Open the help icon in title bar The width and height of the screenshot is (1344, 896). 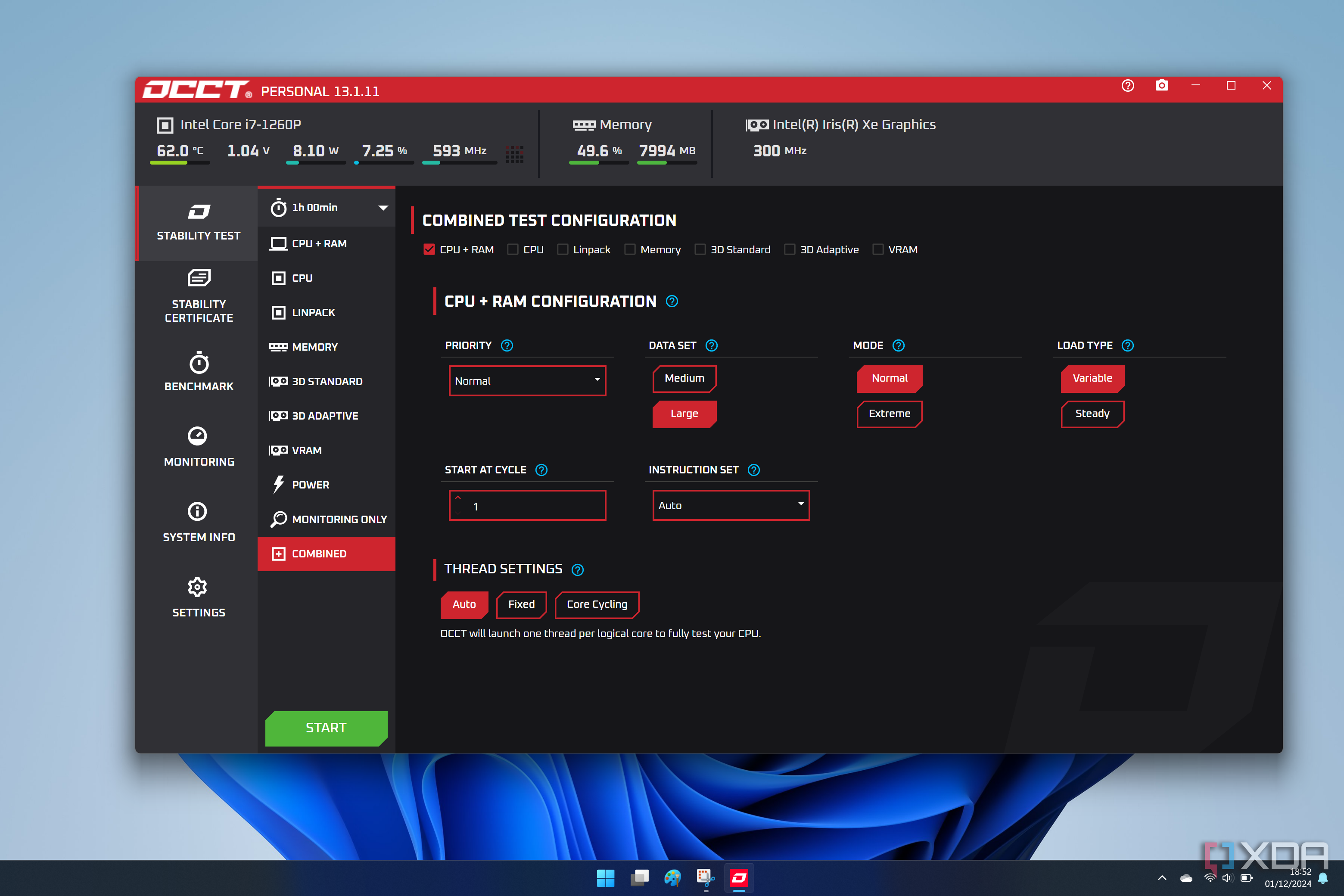tap(1127, 86)
